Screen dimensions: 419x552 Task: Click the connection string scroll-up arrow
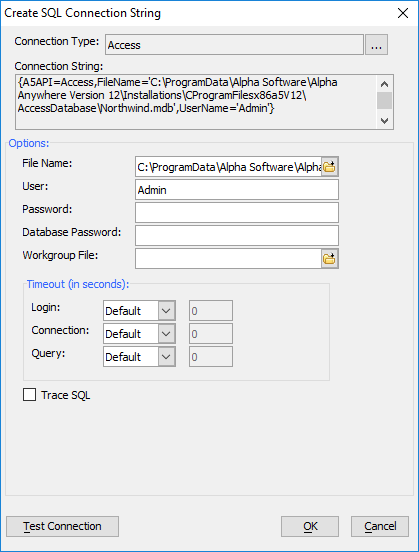point(384,84)
